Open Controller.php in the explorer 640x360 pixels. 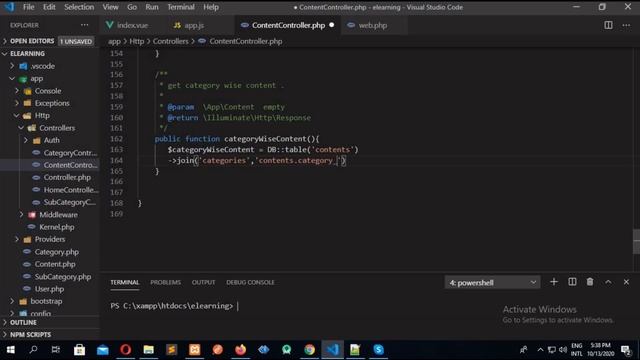point(50,177)
